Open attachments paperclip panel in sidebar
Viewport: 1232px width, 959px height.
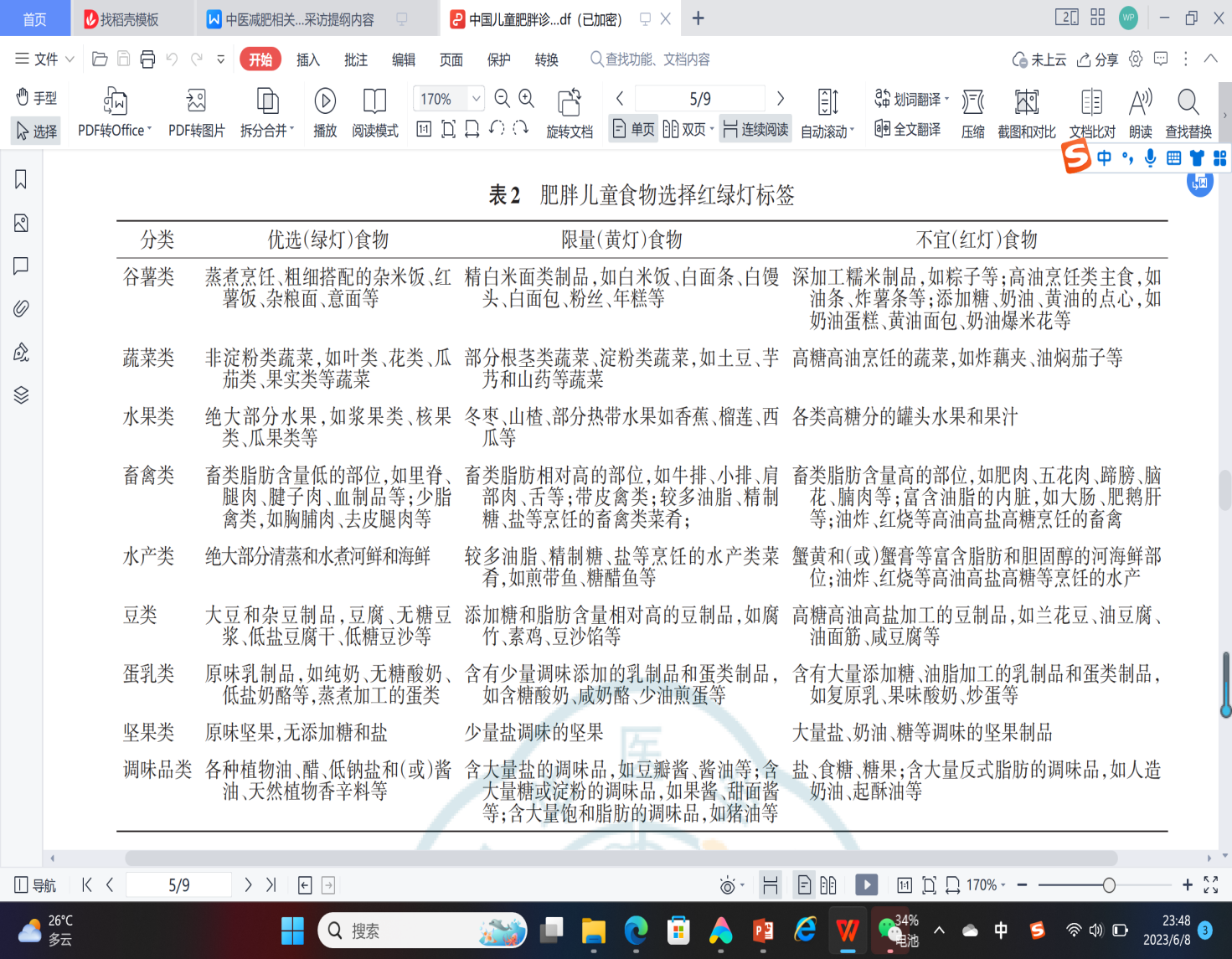(21, 309)
